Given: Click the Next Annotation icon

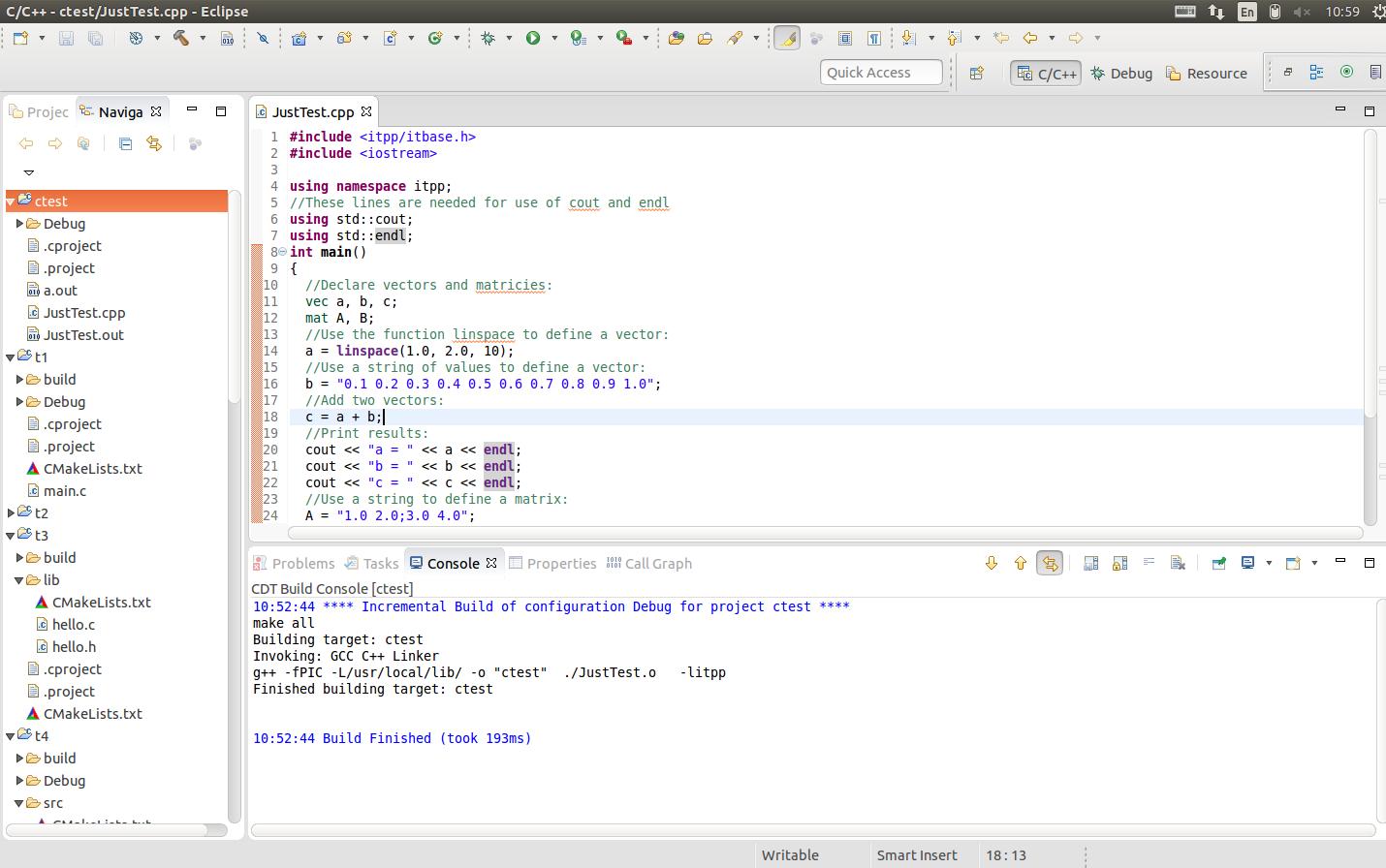Looking at the screenshot, I should click(x=908, y=38).
